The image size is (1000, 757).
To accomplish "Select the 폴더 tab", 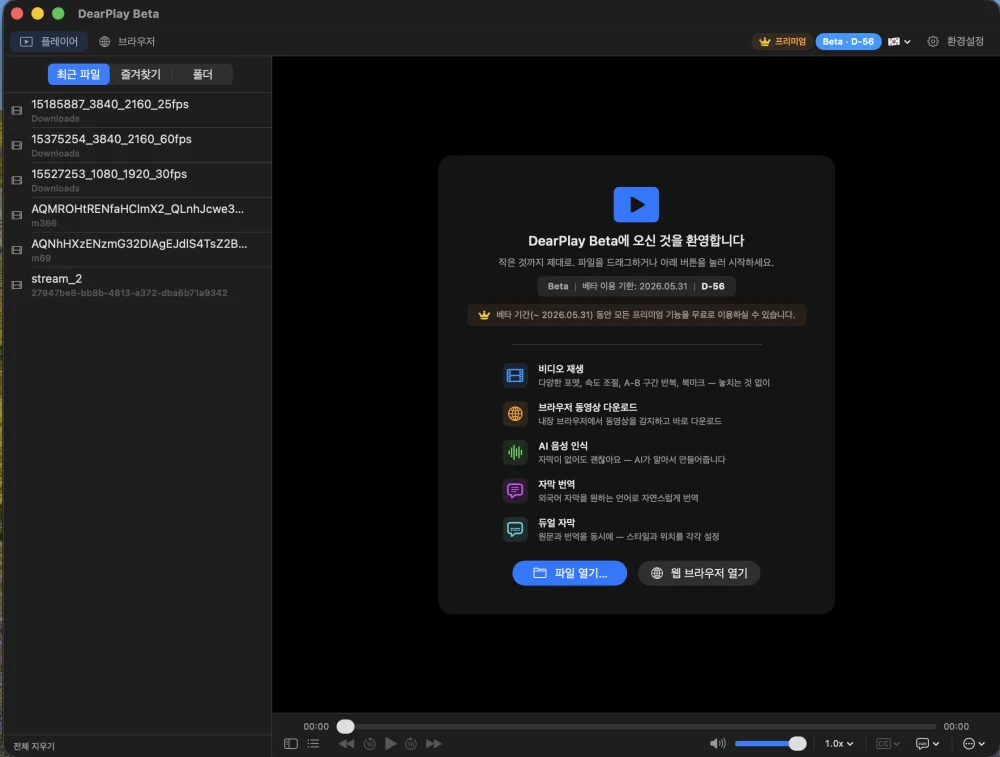I will click(202, 74).
